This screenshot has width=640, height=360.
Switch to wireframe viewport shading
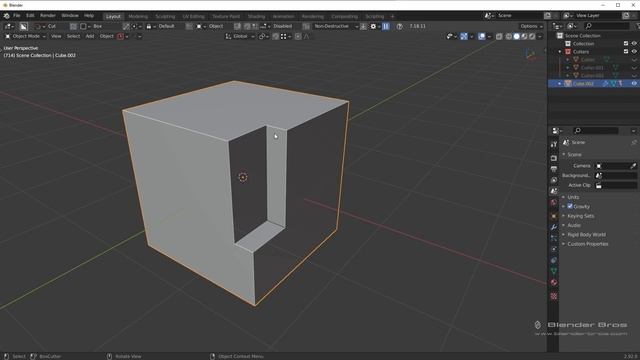pyautogui.click(x=509, y=36)
